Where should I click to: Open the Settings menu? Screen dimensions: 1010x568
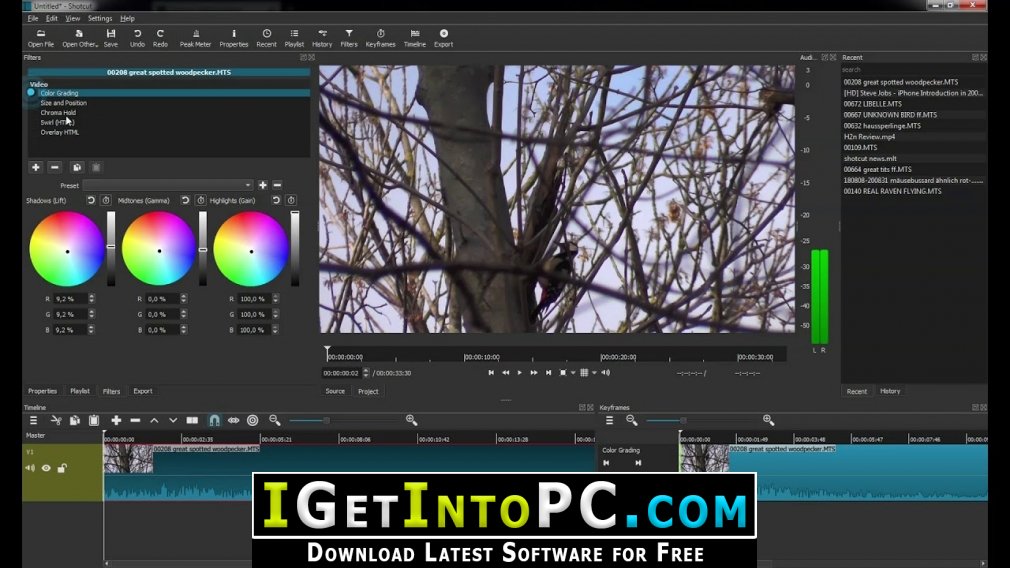100,18
